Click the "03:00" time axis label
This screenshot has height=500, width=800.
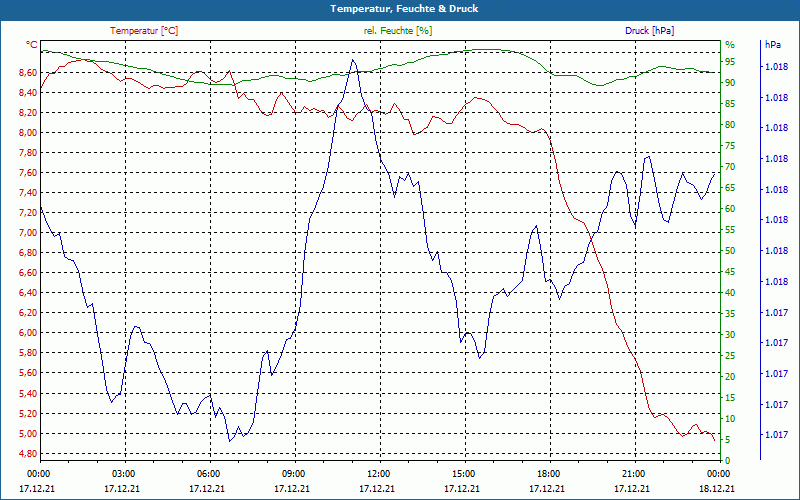click(123, 474)
